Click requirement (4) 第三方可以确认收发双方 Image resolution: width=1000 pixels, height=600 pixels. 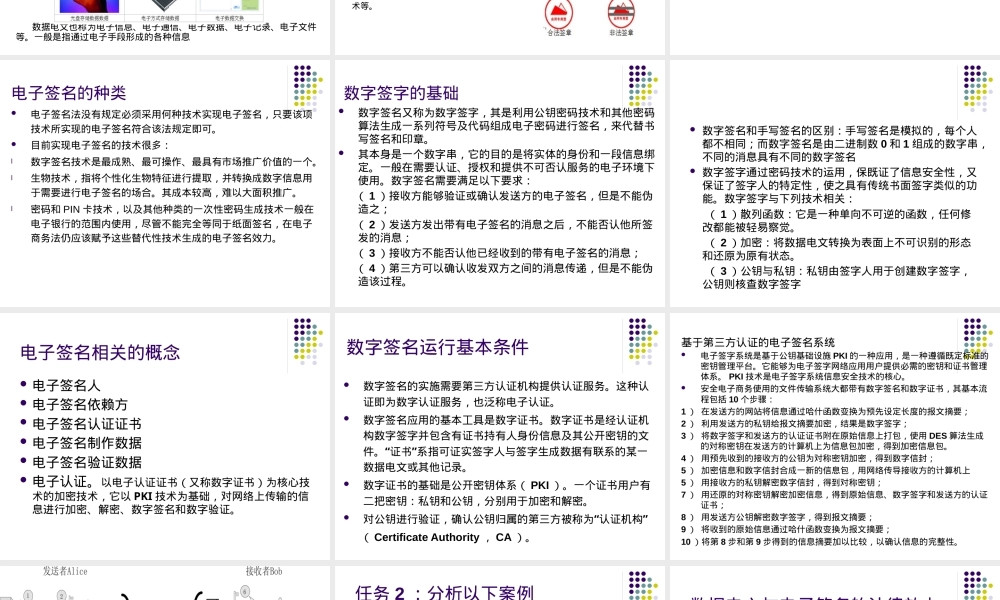coord(505,275)
